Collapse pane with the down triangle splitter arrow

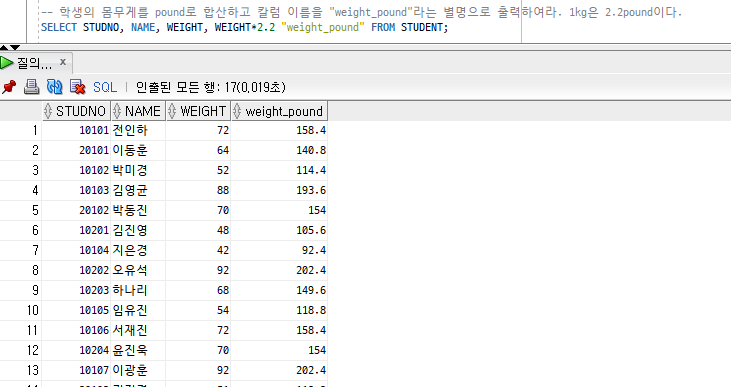pos(15,47)
